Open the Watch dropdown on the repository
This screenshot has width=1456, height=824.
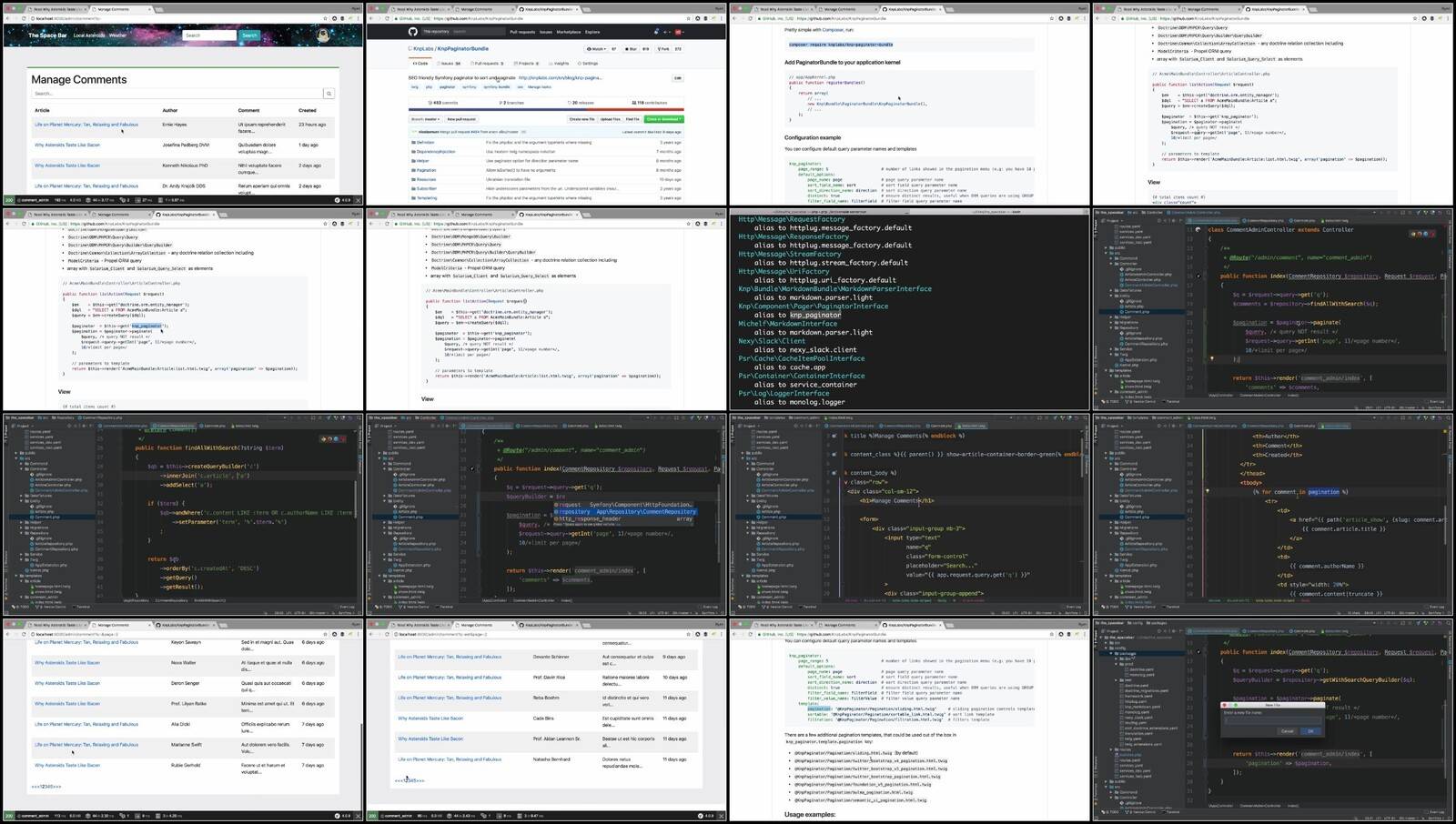[x=597, y=49]
